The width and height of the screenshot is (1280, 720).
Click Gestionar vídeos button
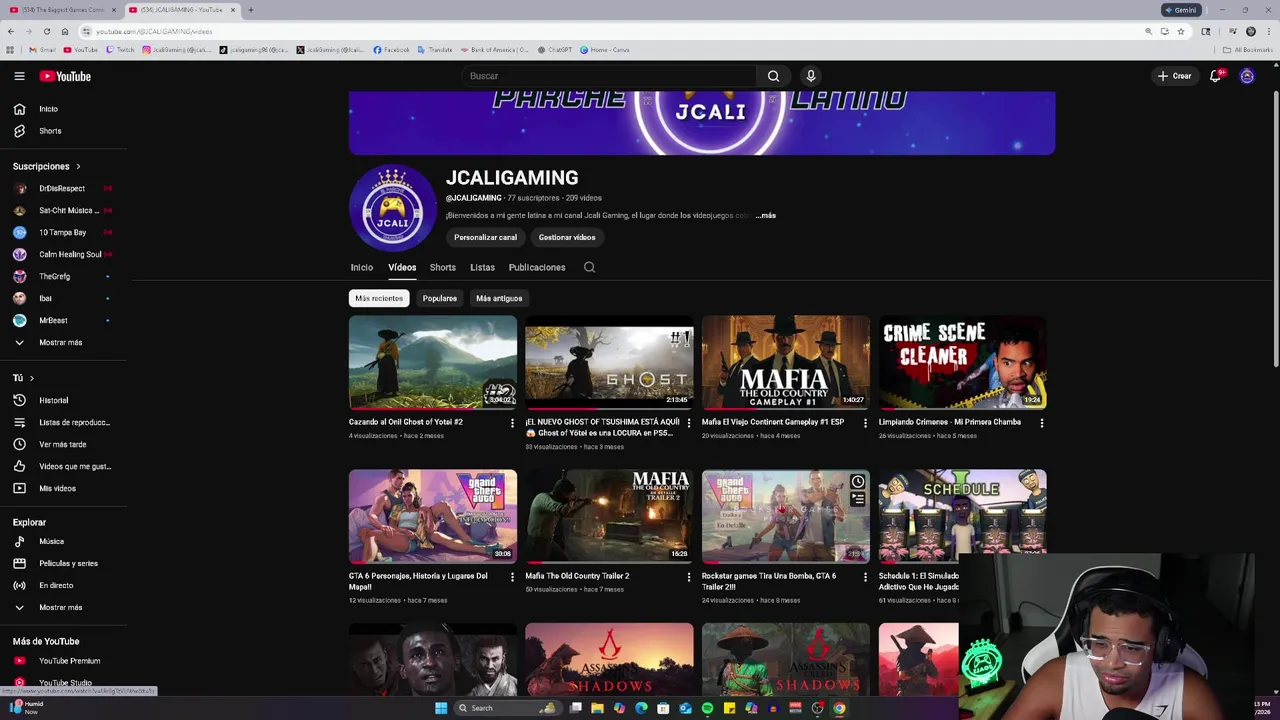(567, 237)
